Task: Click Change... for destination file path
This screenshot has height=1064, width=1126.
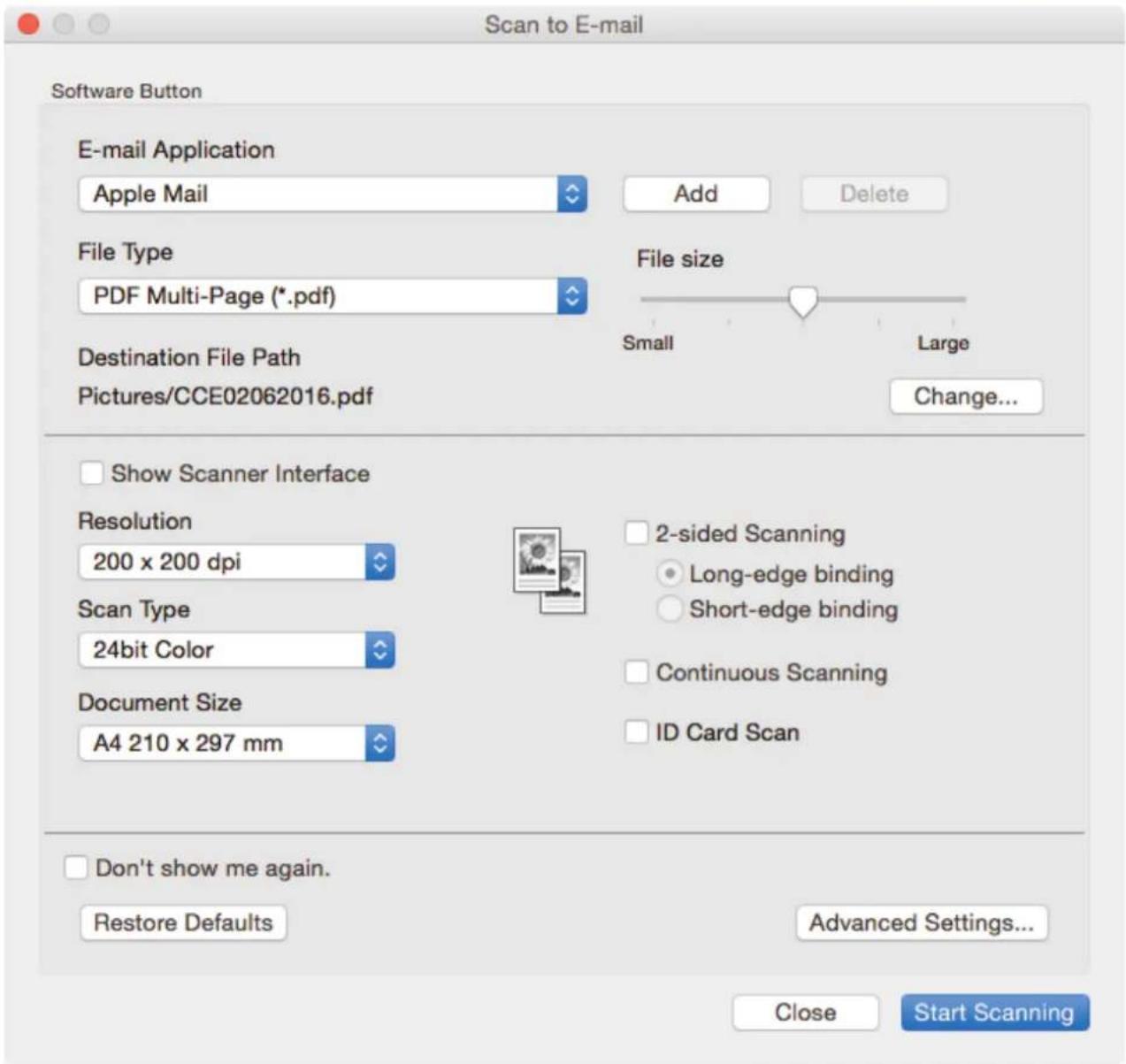Action: [966, 396]
